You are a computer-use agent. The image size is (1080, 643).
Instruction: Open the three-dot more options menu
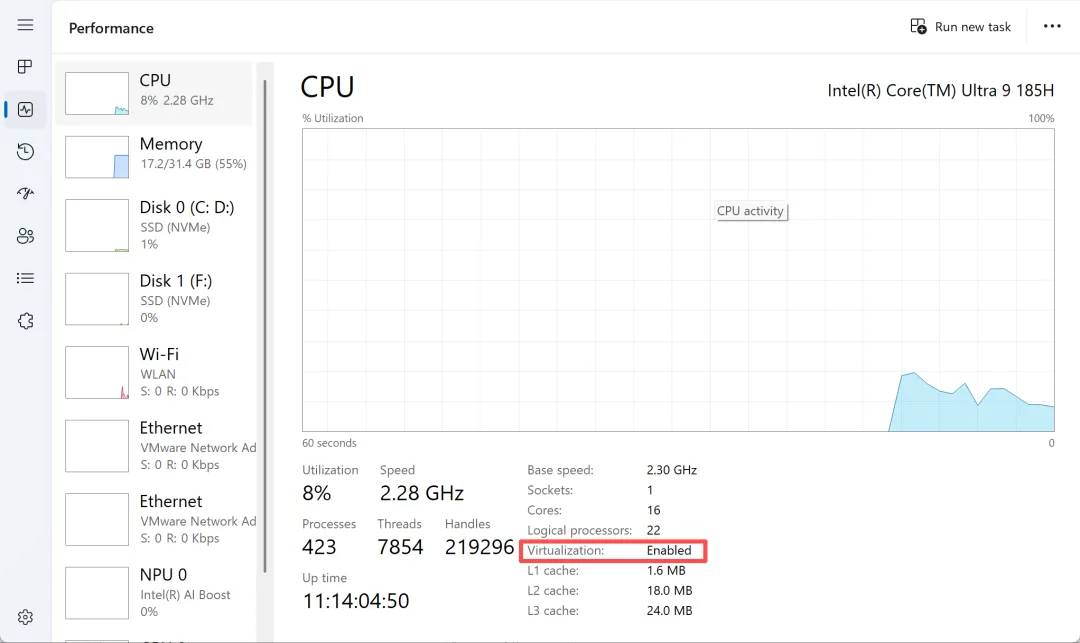(x=1052, y=27)
